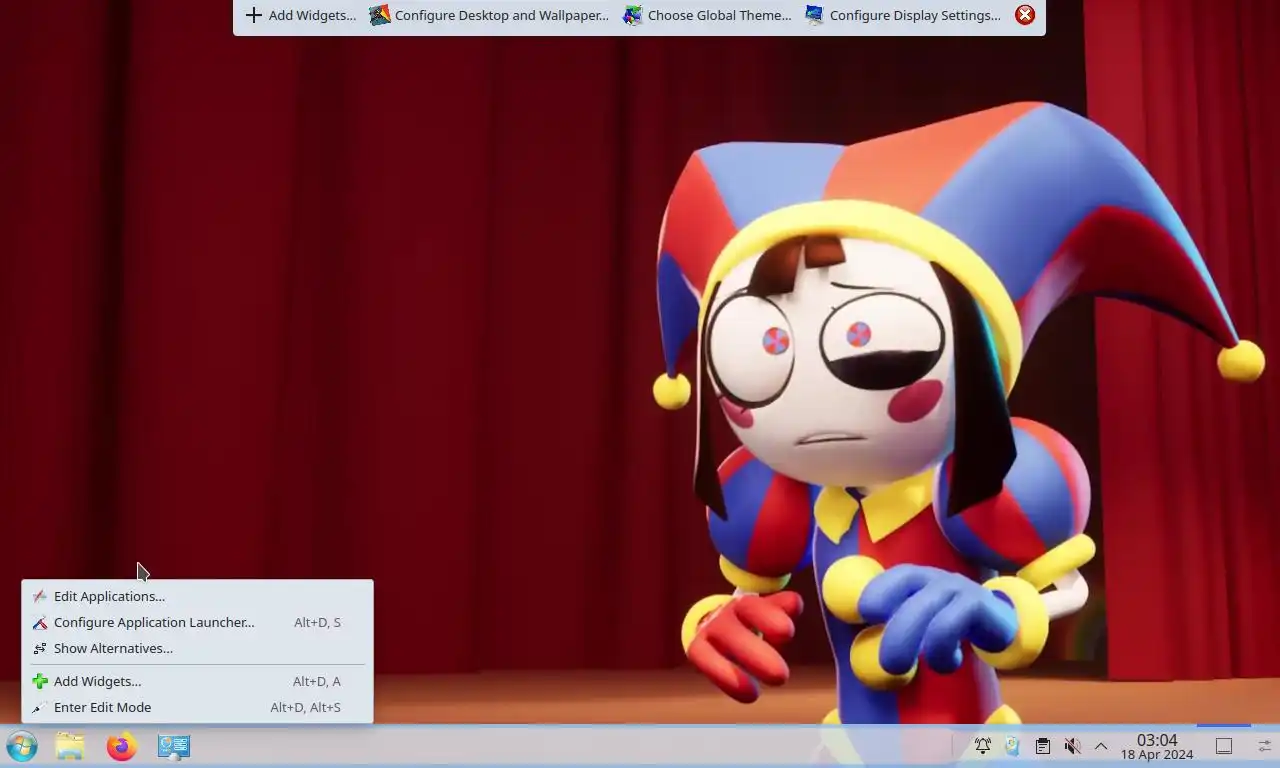This screenshot has height=768, width=1280.
Task: Click Add Widgets... in top toolbar
Action: pyautogui.click(x=300, y=15)
